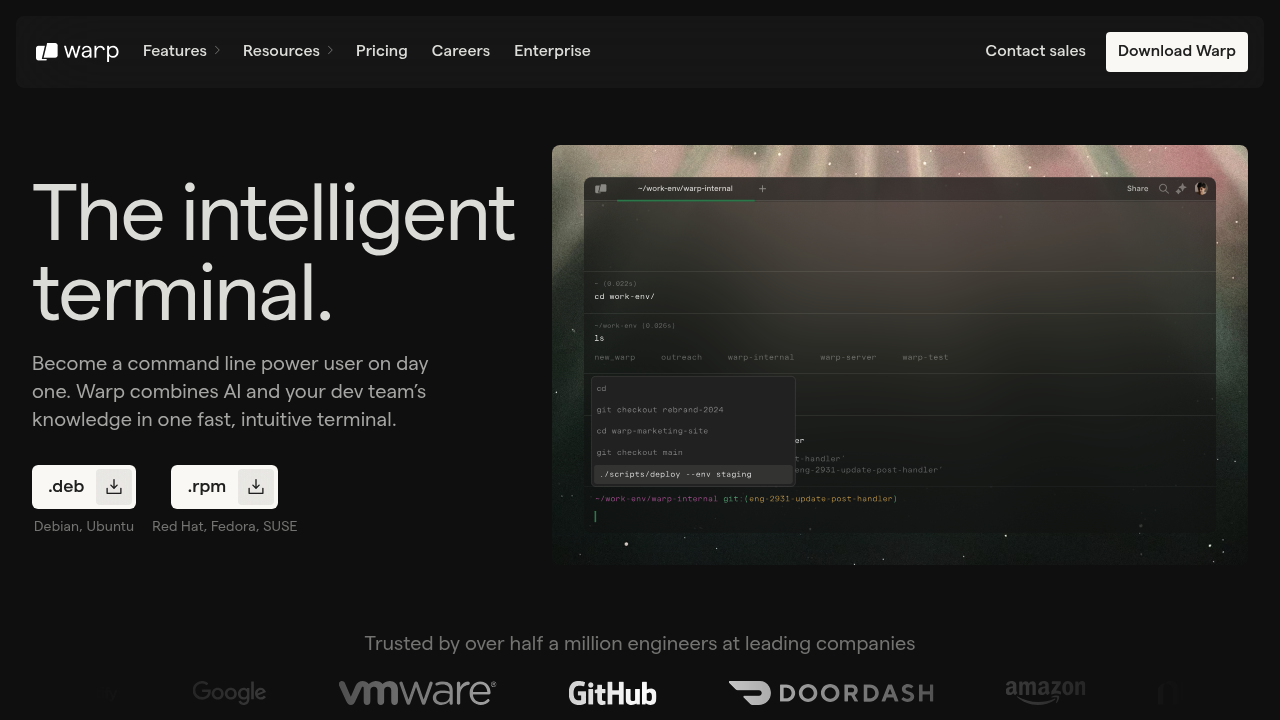
Task: Click the Warp Drive panel icon in the terminal
Action: [x=601, y=189]
